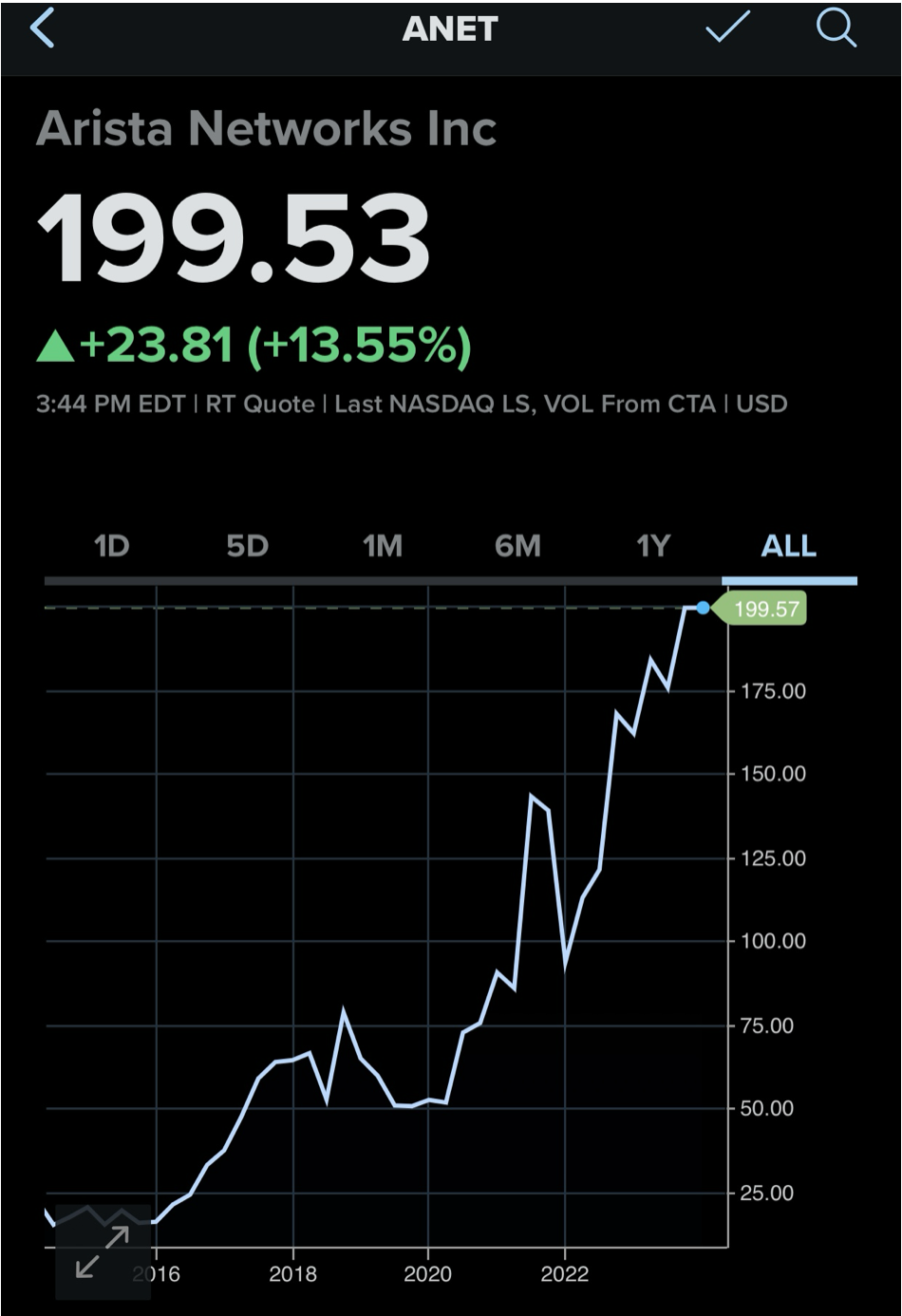This screenshot has height=1316, width=902.
Task: Tap the watchlist checkmark icon
Action: [727, 28]
